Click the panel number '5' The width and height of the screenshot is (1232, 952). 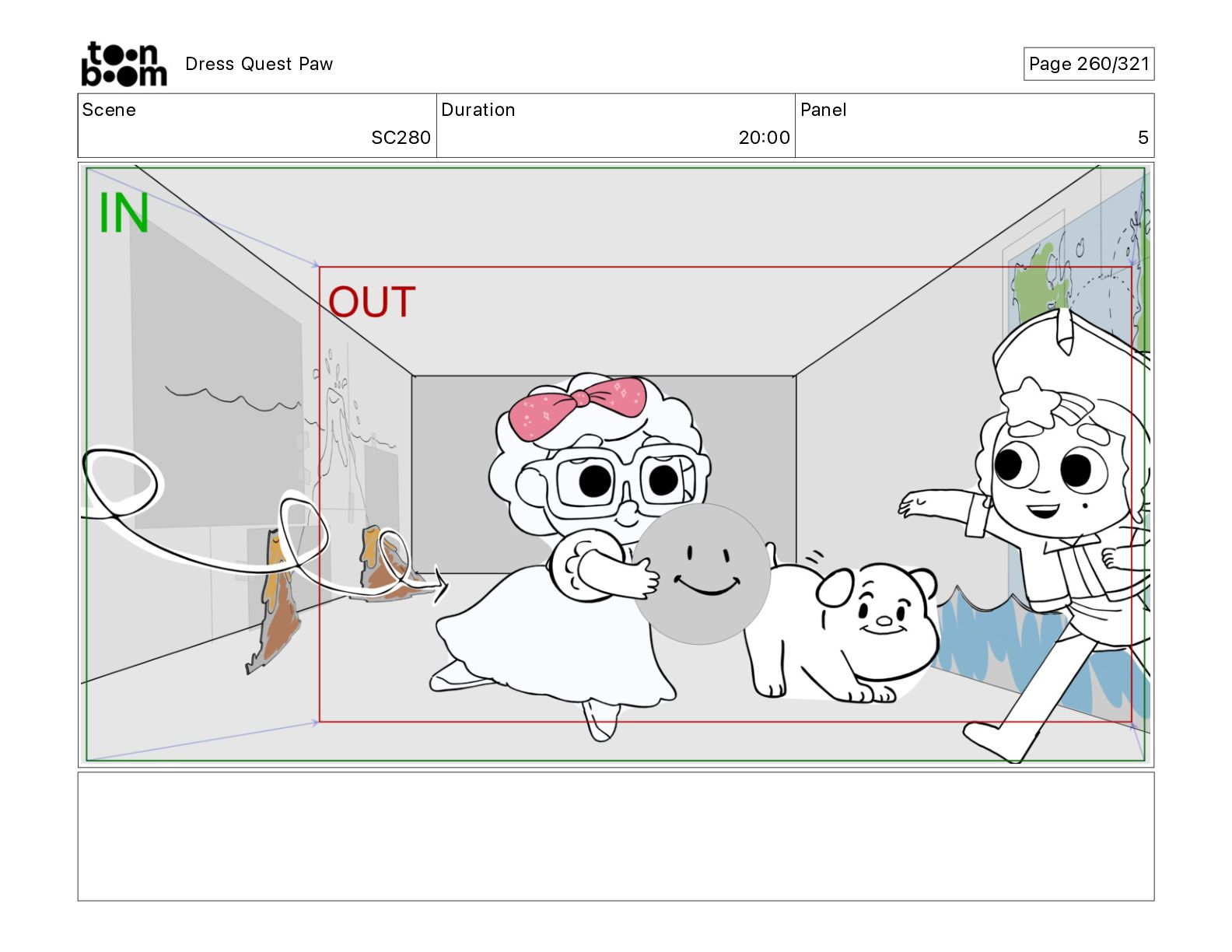tap(1143, 138)
